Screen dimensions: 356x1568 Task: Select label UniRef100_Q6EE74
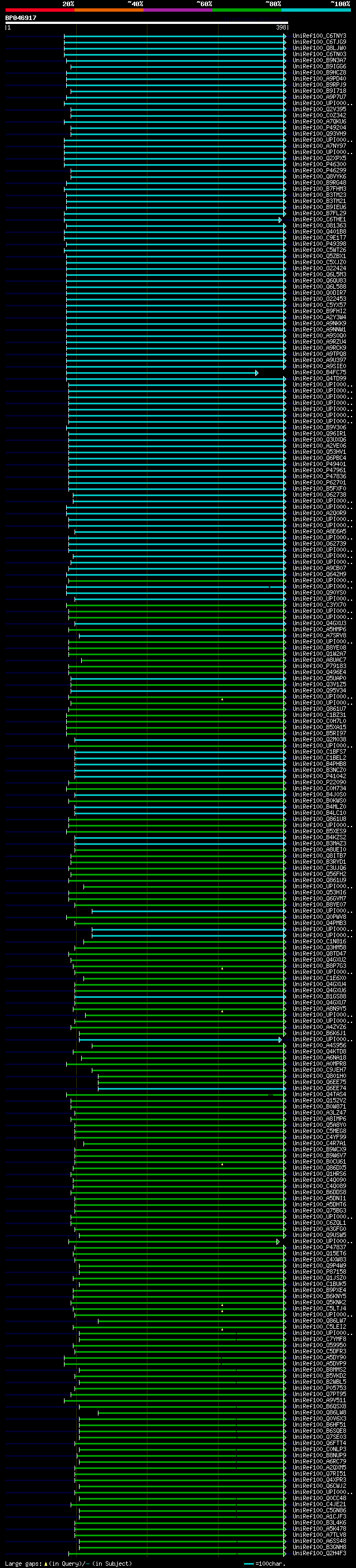(x=319, y=1088)
